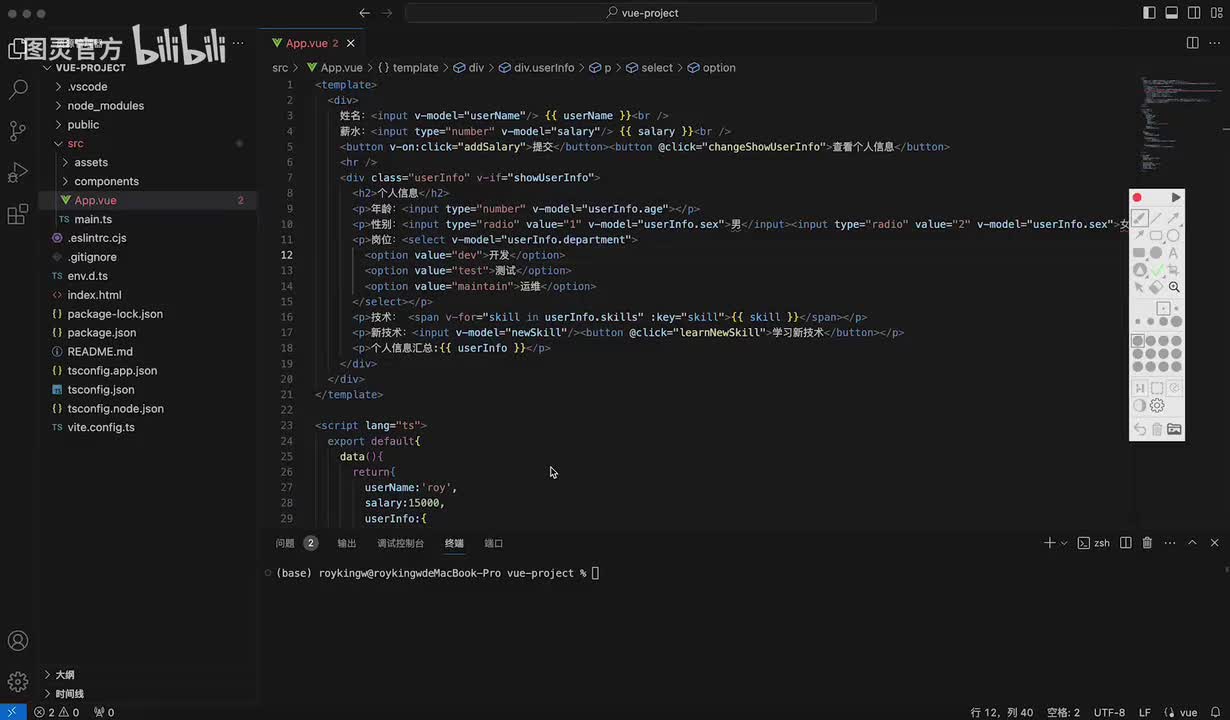Open the notifications bell in status bar

1215,712
